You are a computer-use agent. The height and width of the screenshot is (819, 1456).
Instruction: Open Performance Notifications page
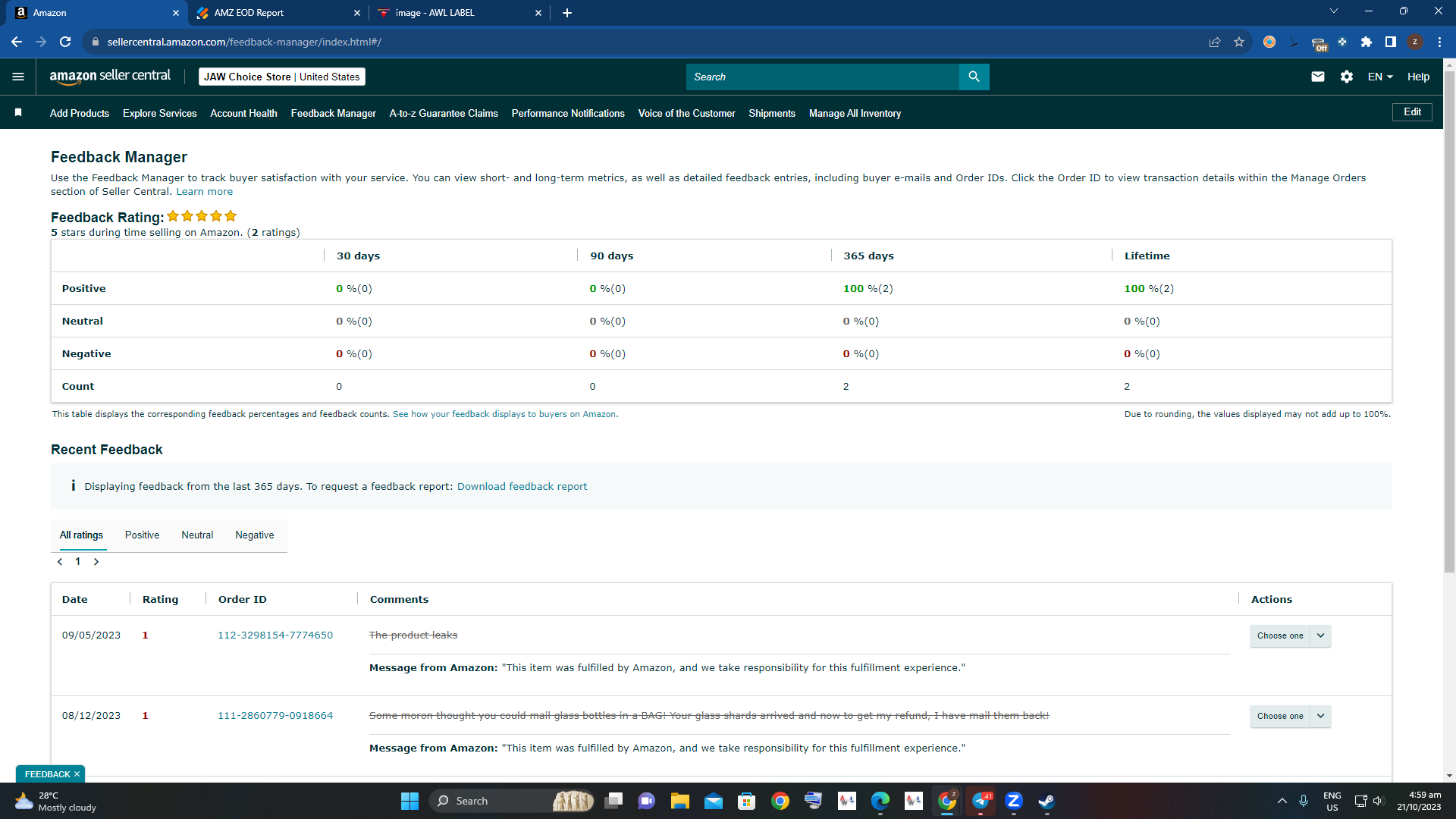coord(568,113)
